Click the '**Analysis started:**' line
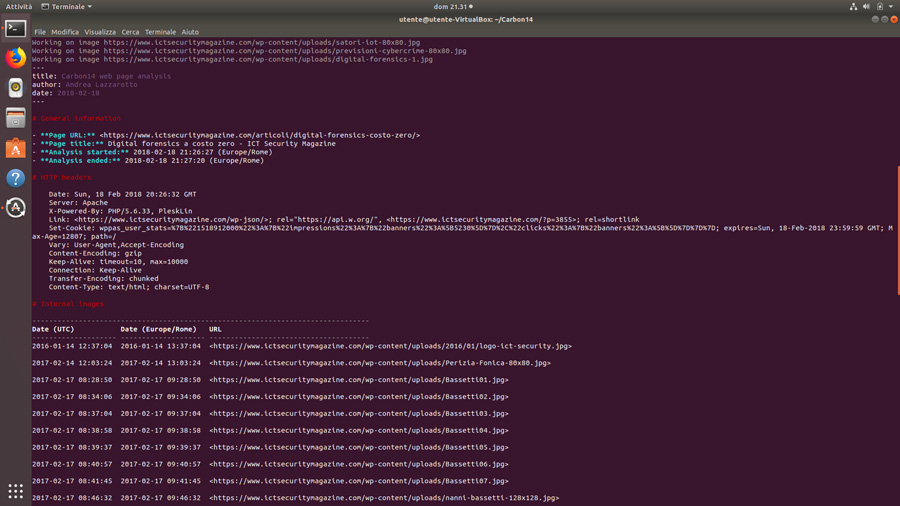This screenshot has width=900, height=506. pos(152,152)
